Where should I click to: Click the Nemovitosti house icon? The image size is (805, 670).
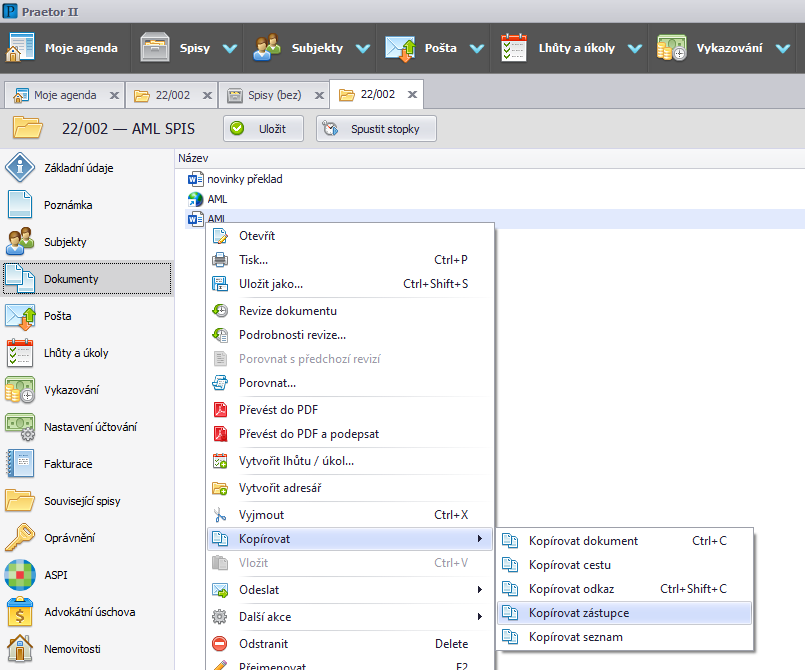[21, 648]
